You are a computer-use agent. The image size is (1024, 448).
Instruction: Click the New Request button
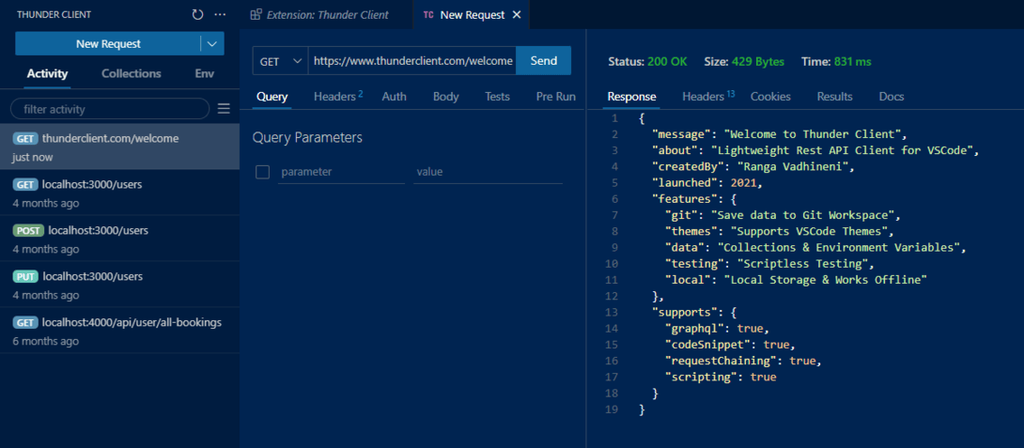(108, 44)
